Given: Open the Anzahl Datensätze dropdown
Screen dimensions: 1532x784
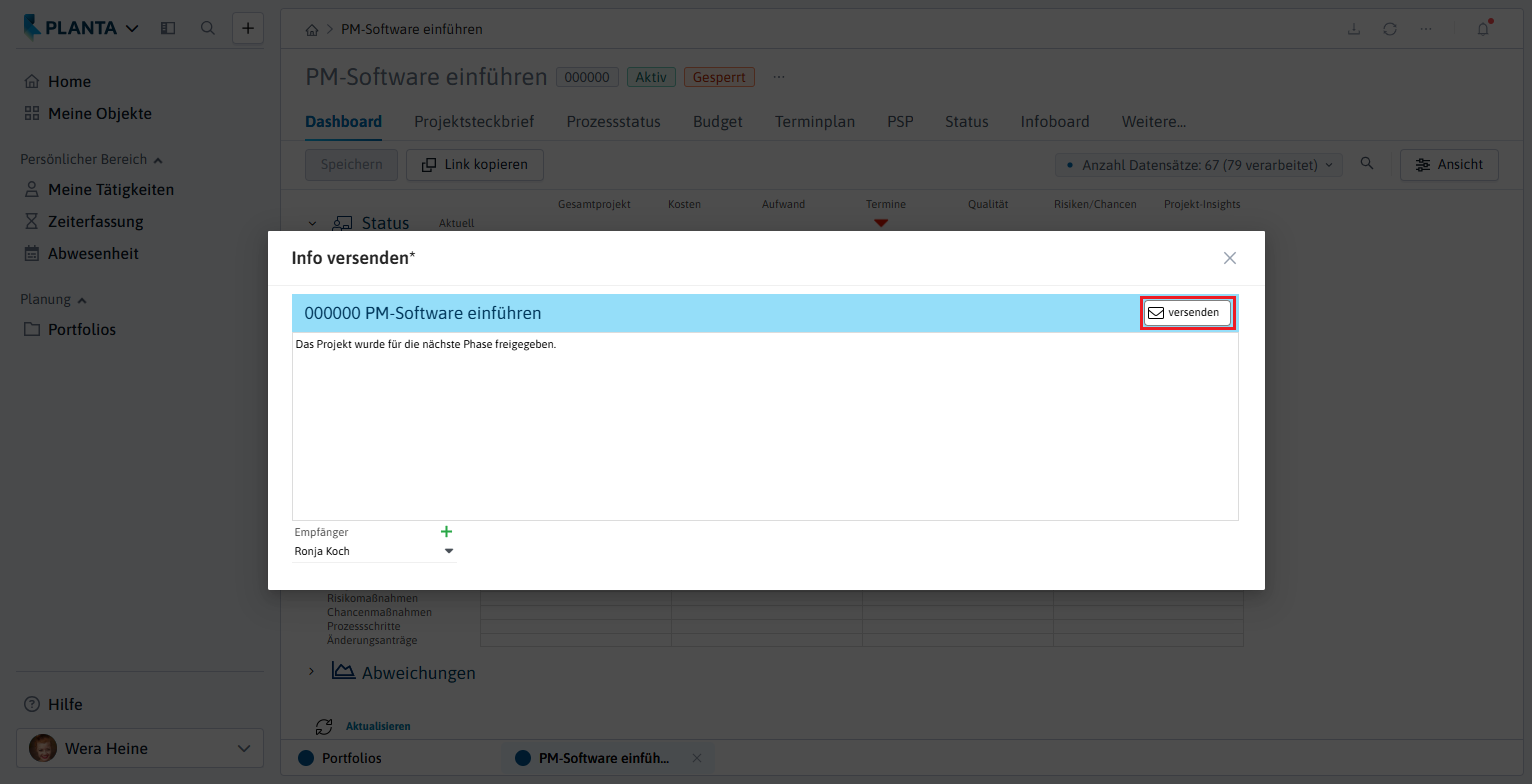Looking at the screenshot, I should pos(1199,165).
